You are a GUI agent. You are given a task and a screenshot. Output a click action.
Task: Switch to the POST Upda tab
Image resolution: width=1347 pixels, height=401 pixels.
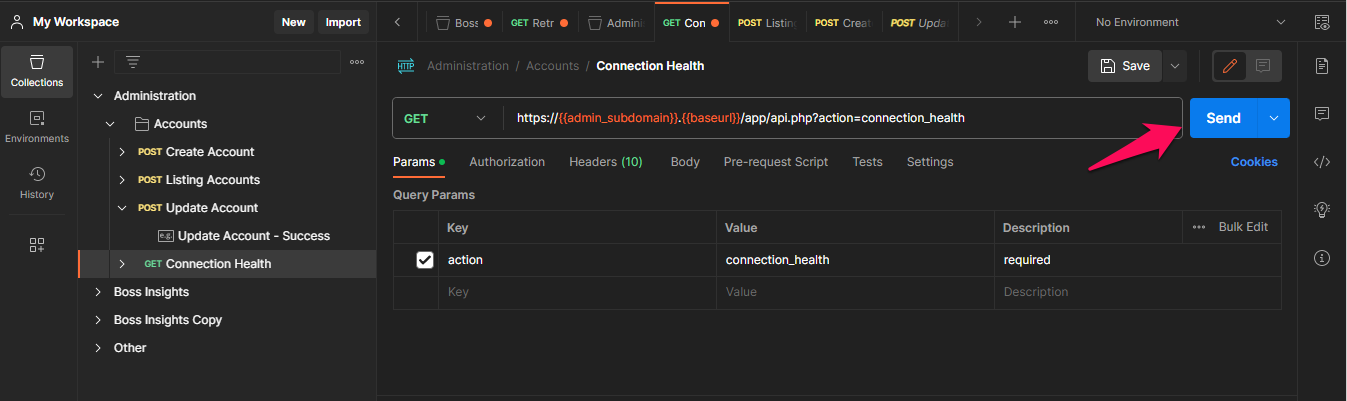921,22
